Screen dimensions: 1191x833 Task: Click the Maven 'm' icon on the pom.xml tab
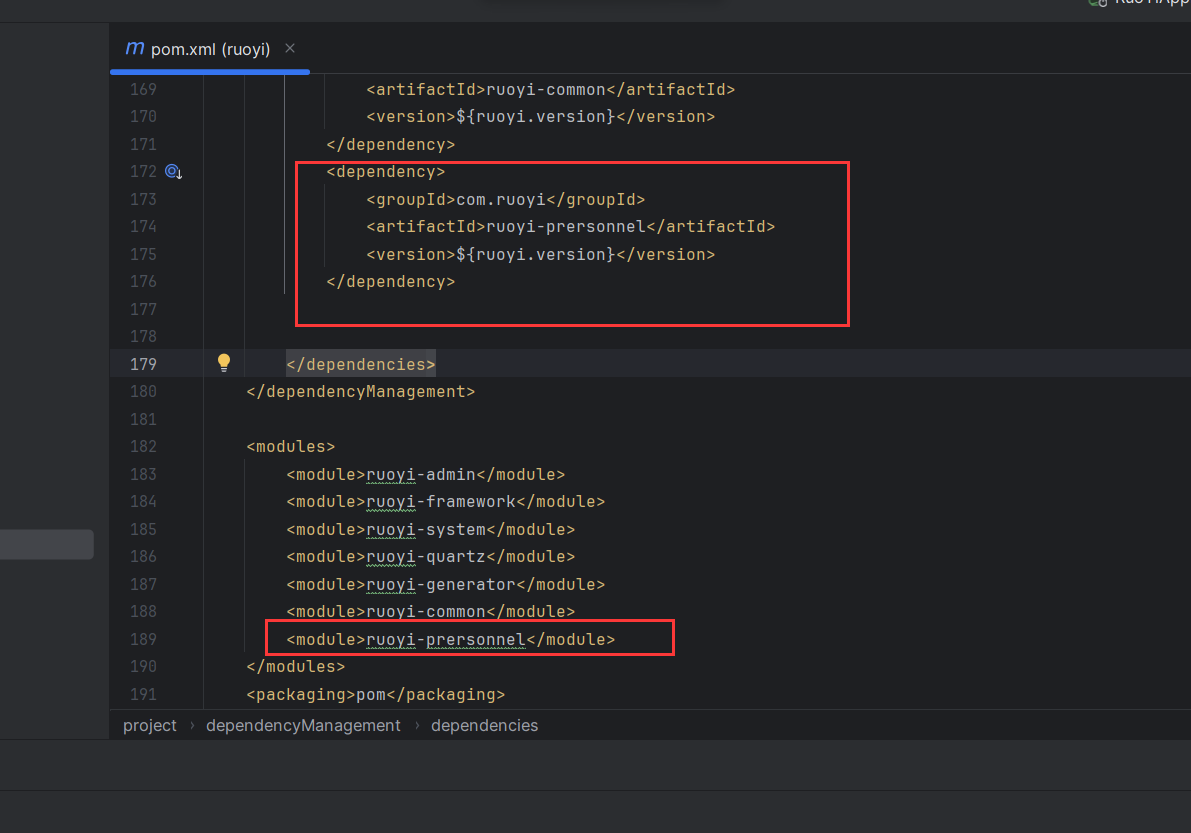click(134, 48)
